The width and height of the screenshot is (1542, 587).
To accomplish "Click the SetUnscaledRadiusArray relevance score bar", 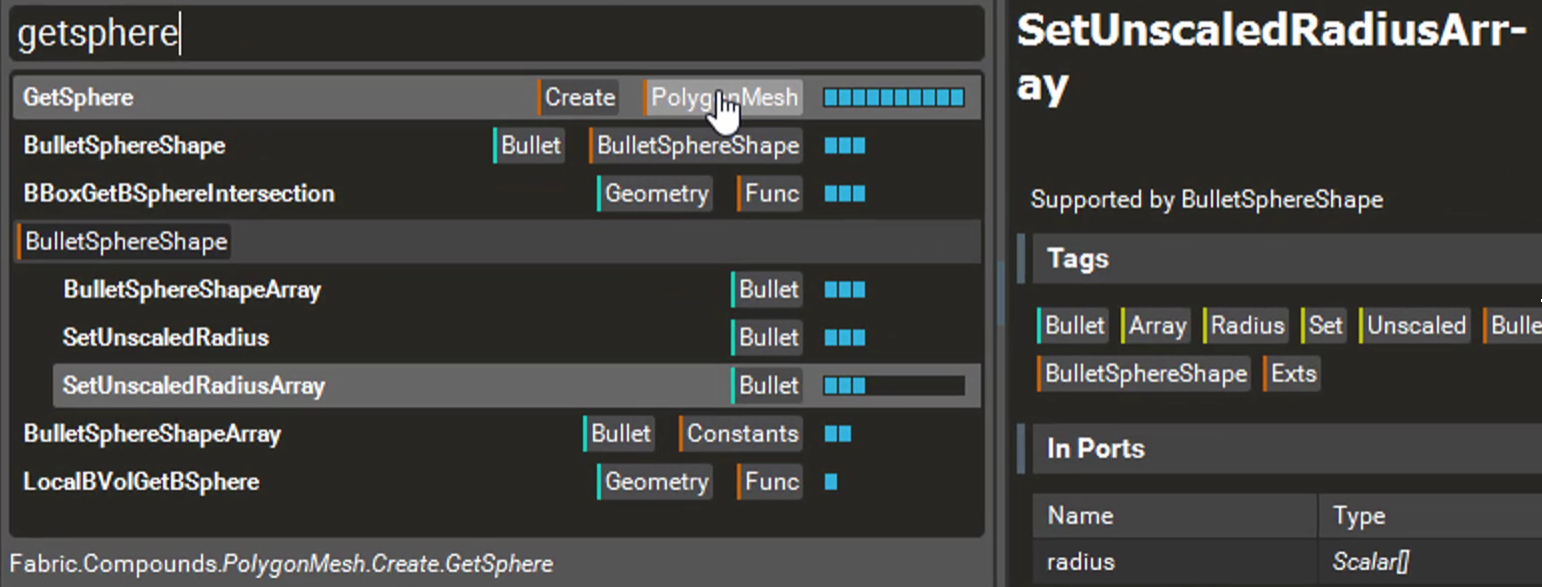I will pyautogui.click(x=893, y=386).
